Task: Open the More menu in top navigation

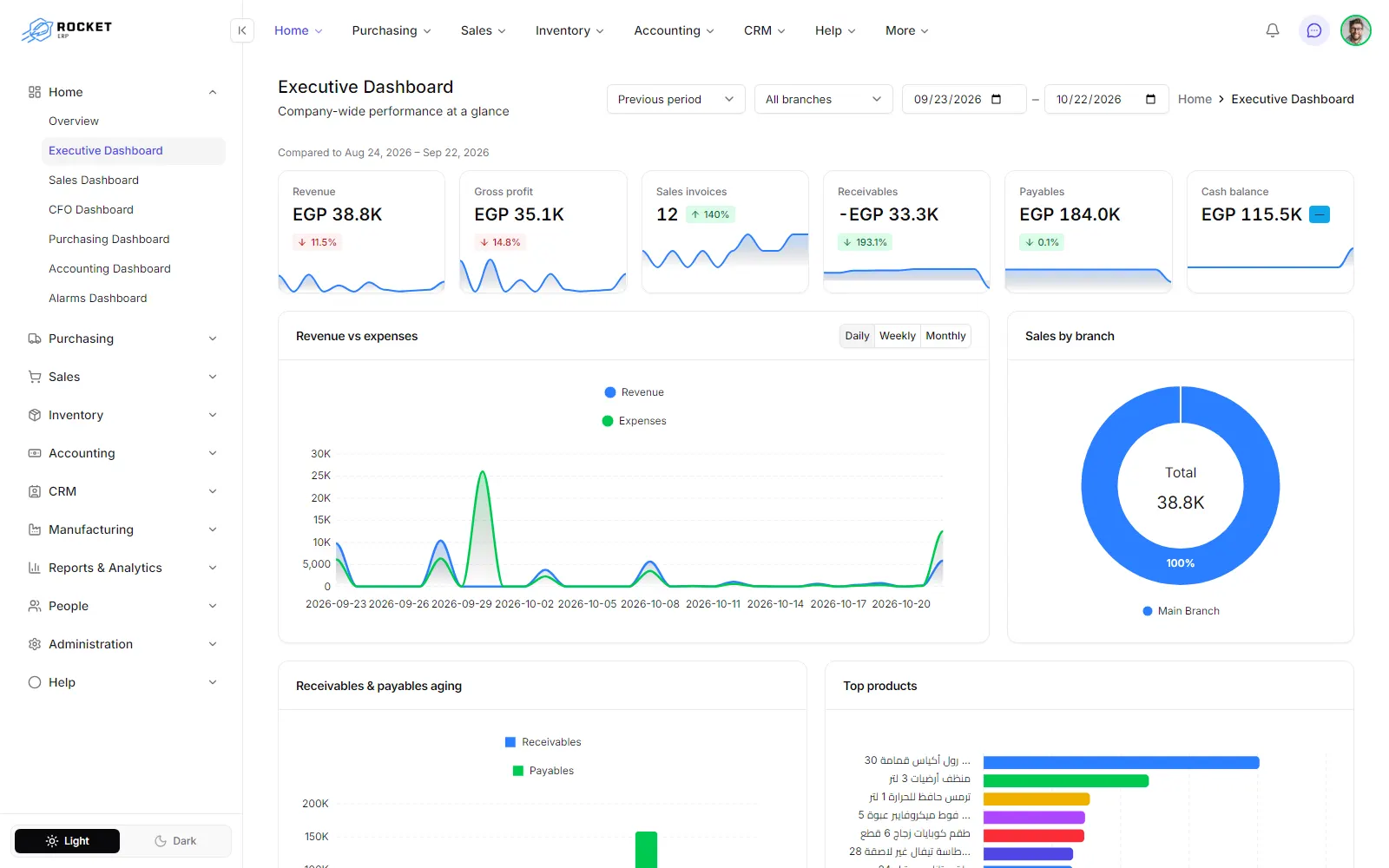Action: tap(907, 30)
